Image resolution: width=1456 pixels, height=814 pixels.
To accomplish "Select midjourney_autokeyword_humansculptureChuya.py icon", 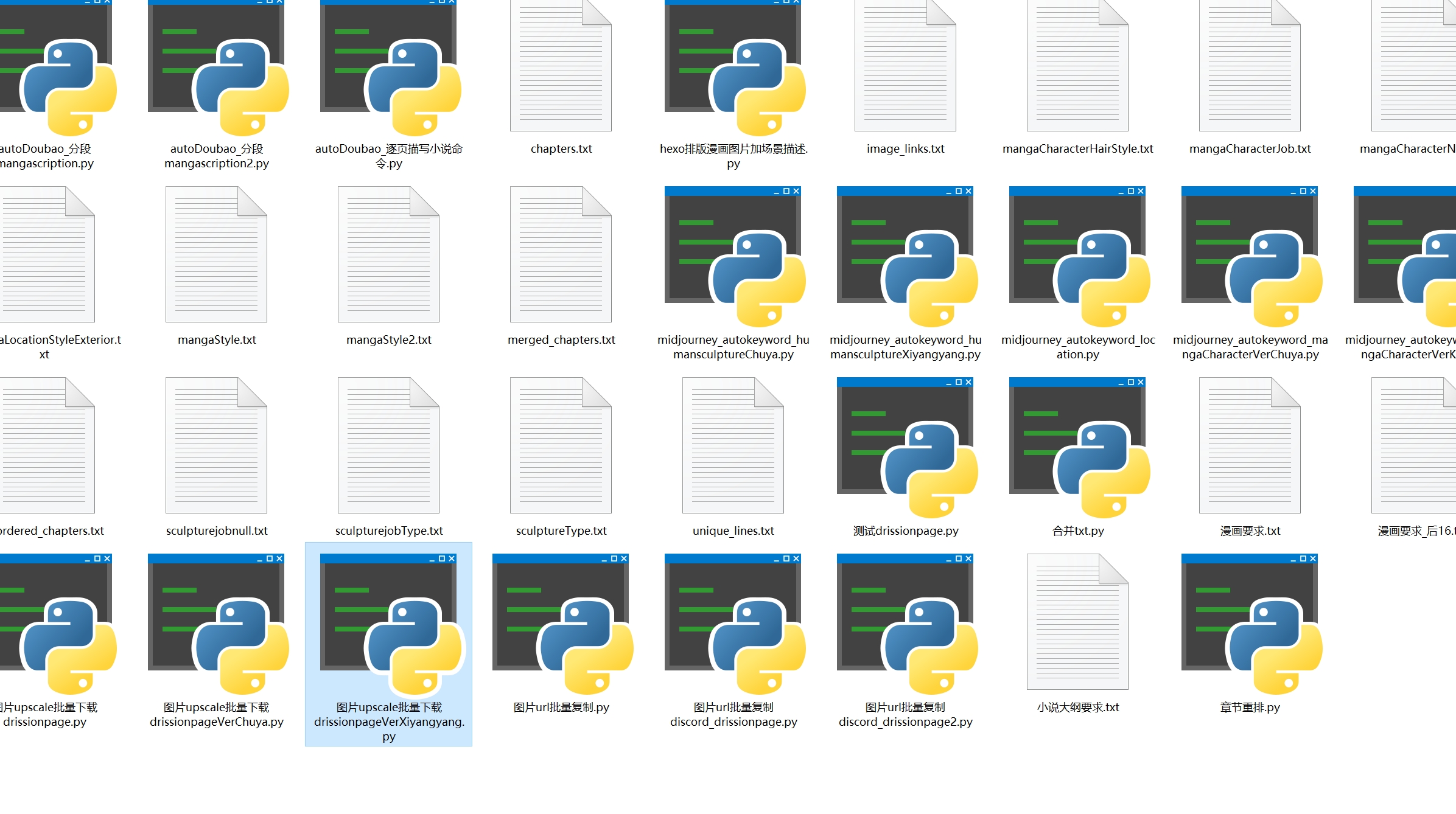I will click(735, 257).
